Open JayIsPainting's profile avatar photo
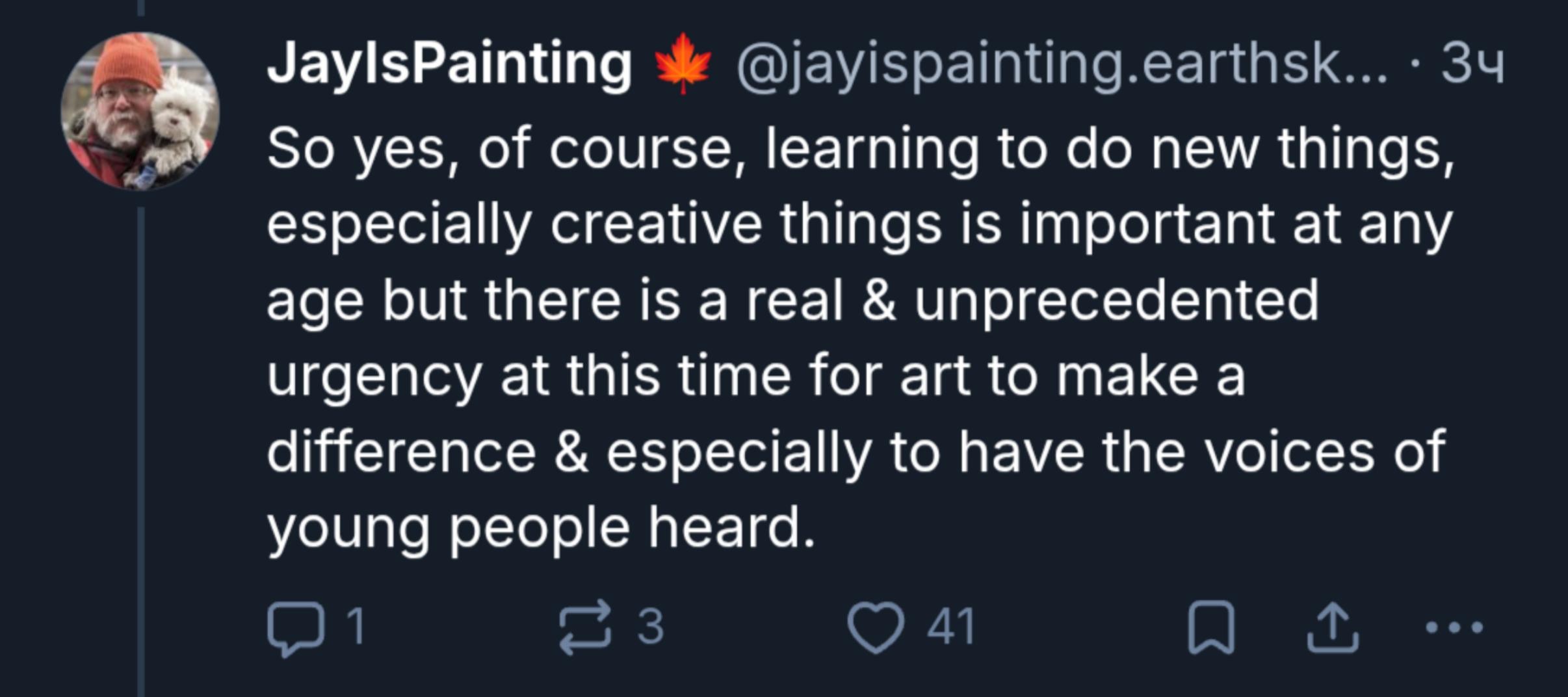This screenshot has width=1568, height=697. click(140, 111)
